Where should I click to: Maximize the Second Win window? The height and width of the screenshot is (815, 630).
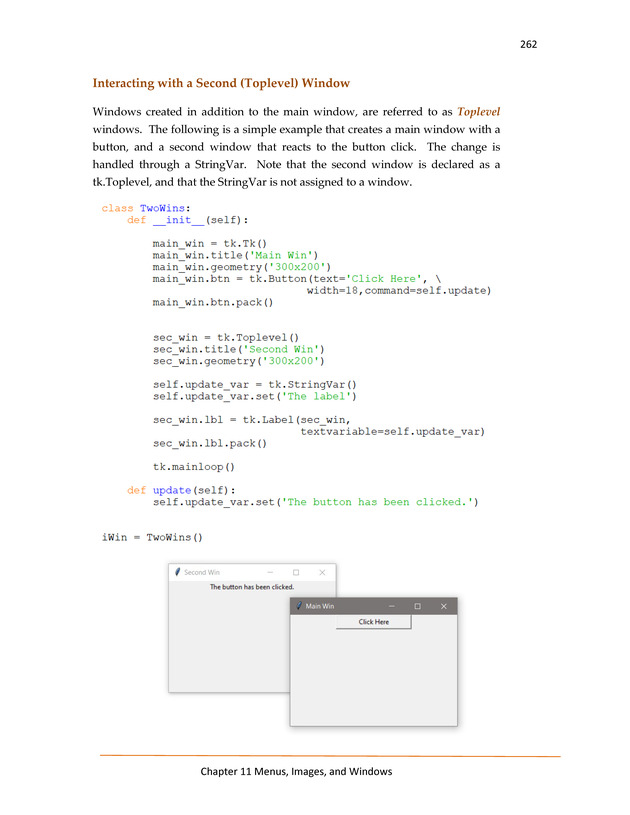[296, 572]
